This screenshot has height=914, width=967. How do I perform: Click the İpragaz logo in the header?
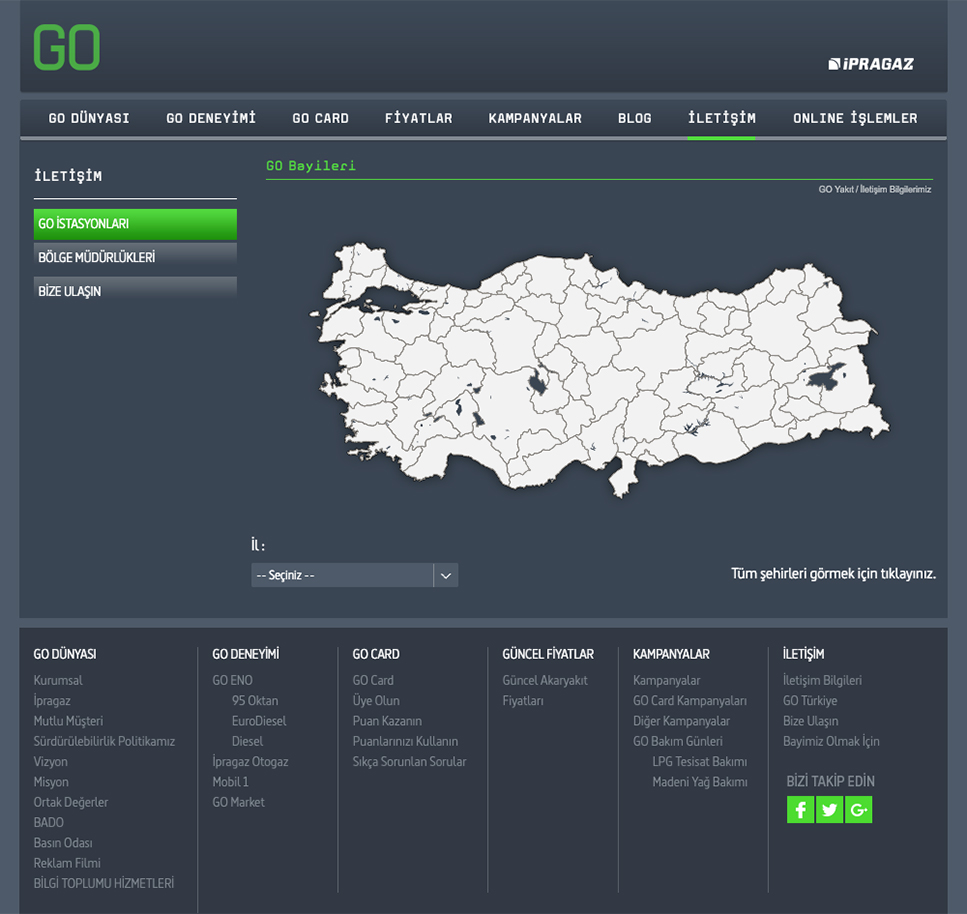tap(870, 64)
